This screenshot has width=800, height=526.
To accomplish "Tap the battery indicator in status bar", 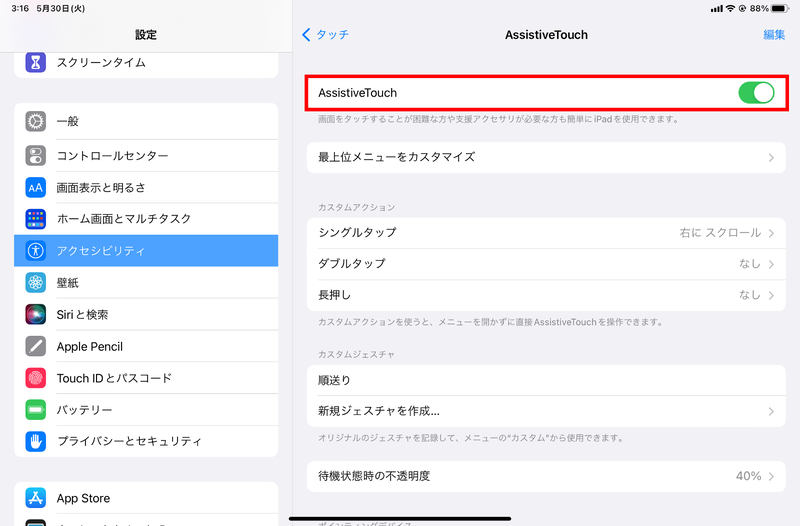I will tap(780, 9).
